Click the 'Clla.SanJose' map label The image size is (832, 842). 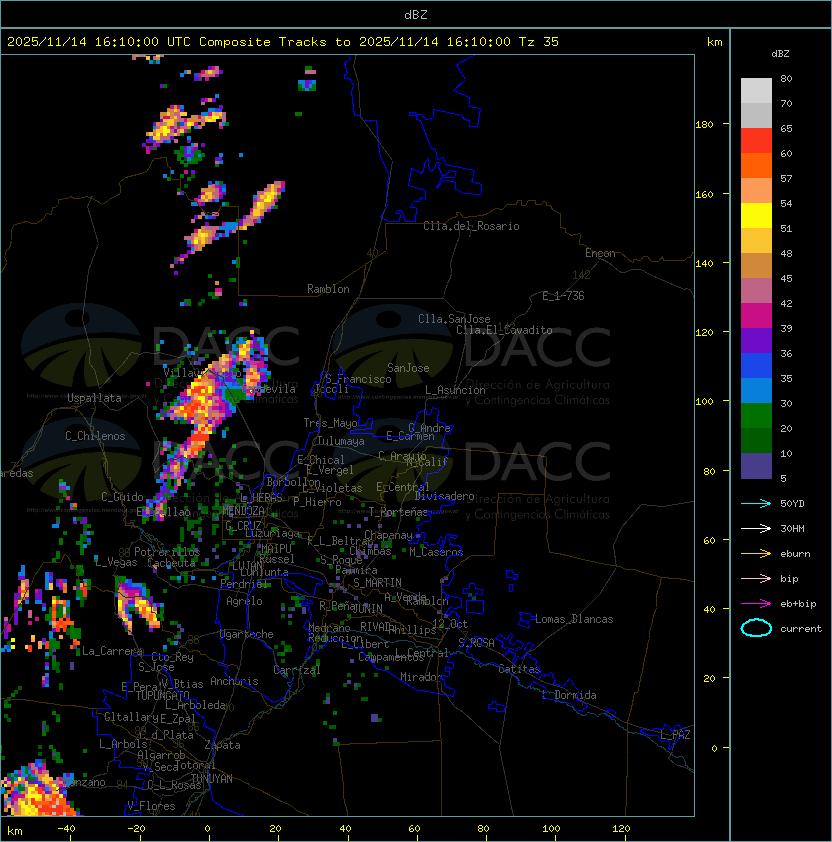coord(454,319)
